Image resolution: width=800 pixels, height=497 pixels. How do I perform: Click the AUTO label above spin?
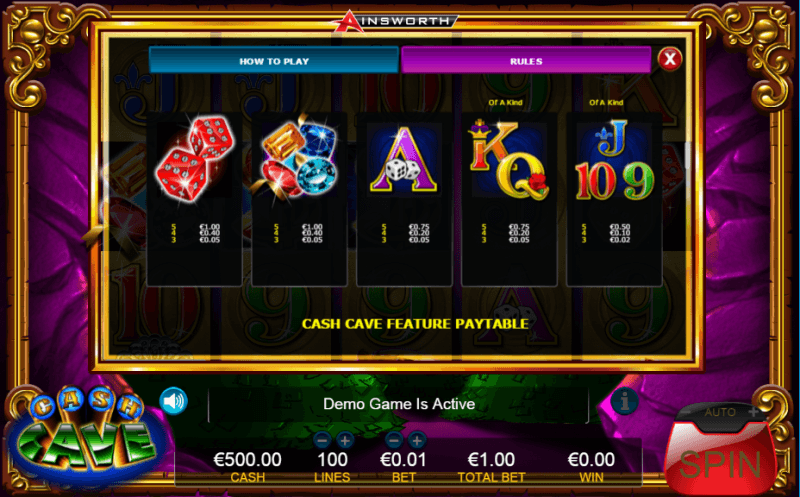point(720,412)
